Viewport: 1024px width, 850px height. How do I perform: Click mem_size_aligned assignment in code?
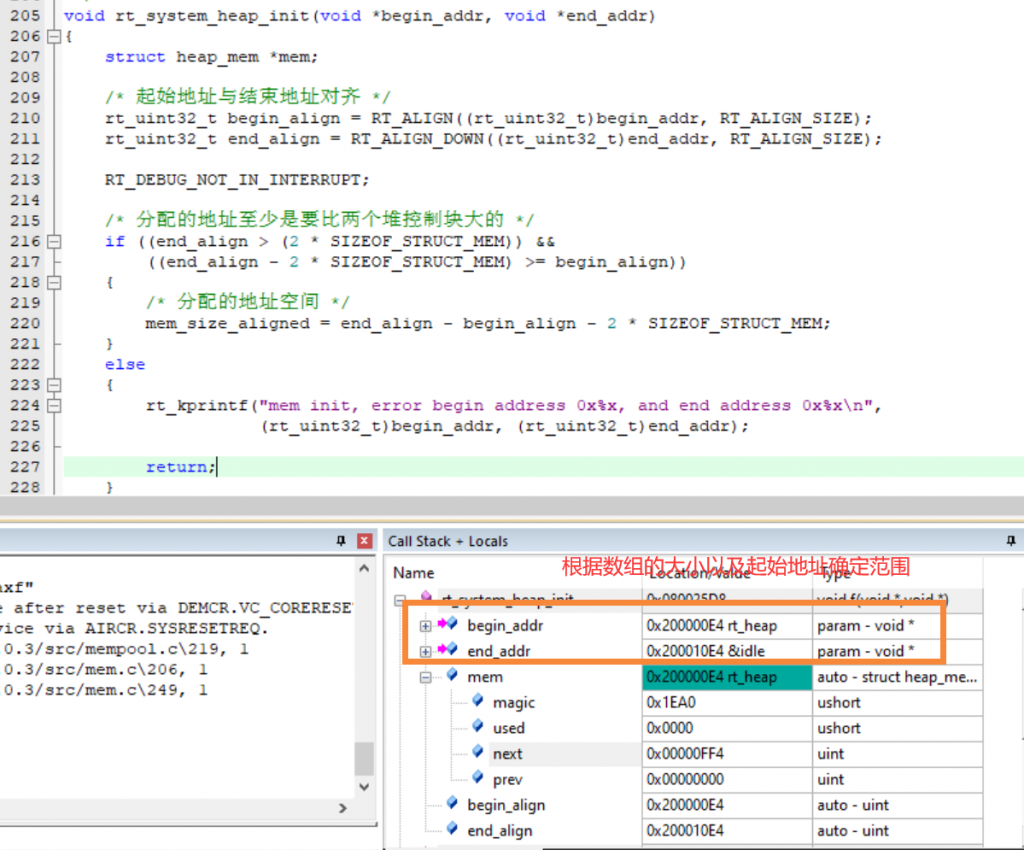[x=488, y=323]
